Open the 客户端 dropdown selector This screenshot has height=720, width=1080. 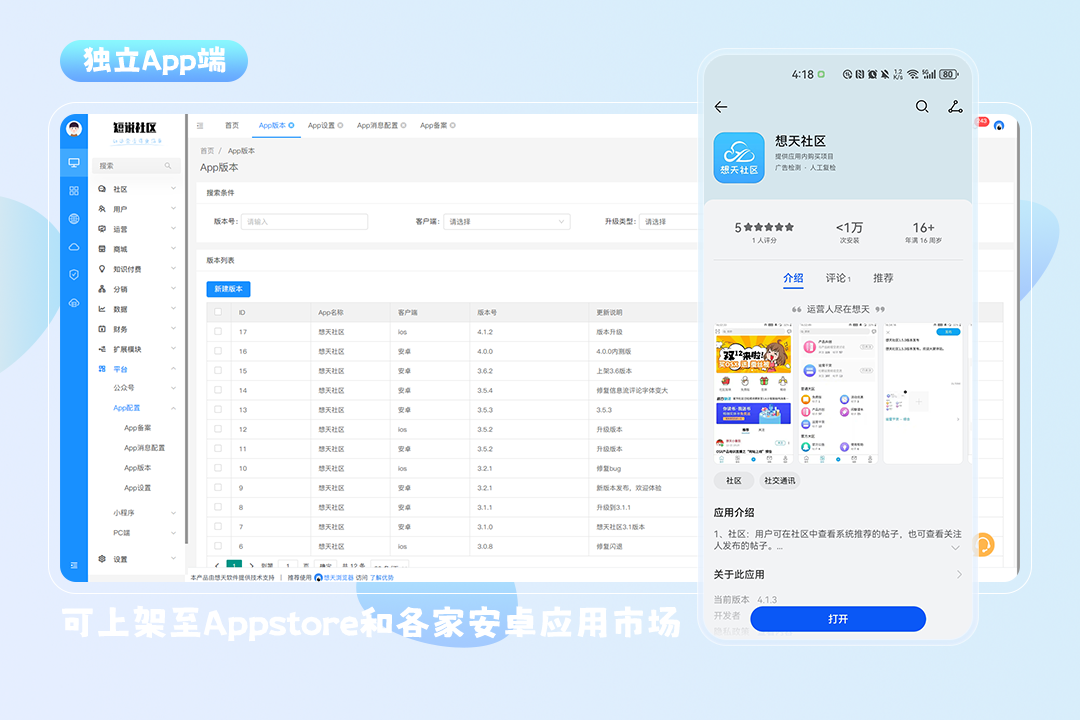[507, 222]
